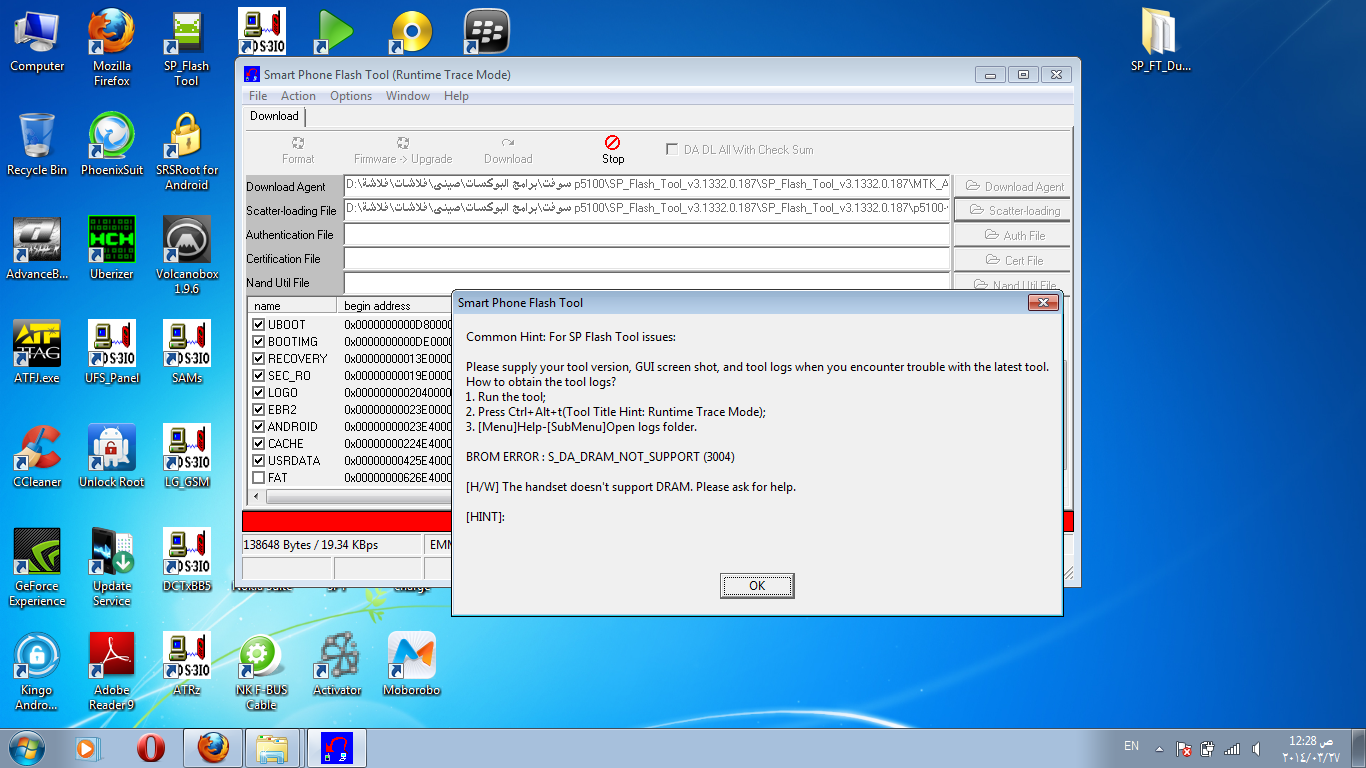Select the ATFJ.exe desktop icon
1366x768 pixels.
(37, 353)
